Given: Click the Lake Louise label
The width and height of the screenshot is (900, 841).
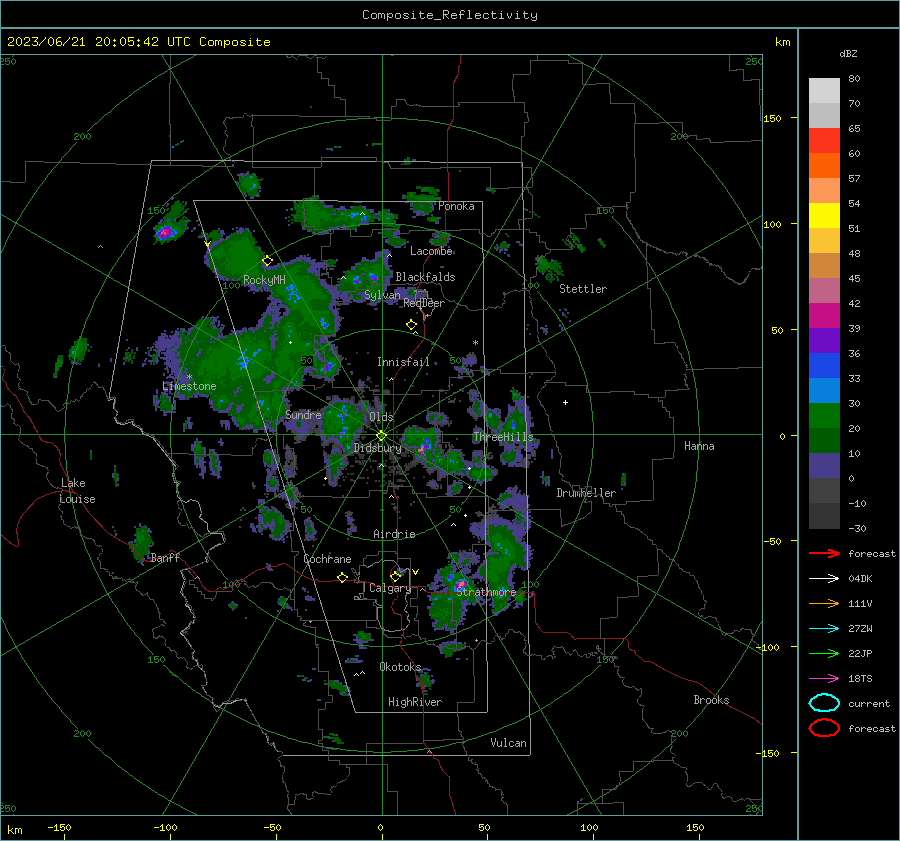Looking at the screenshot, I should tap(77, 491).
